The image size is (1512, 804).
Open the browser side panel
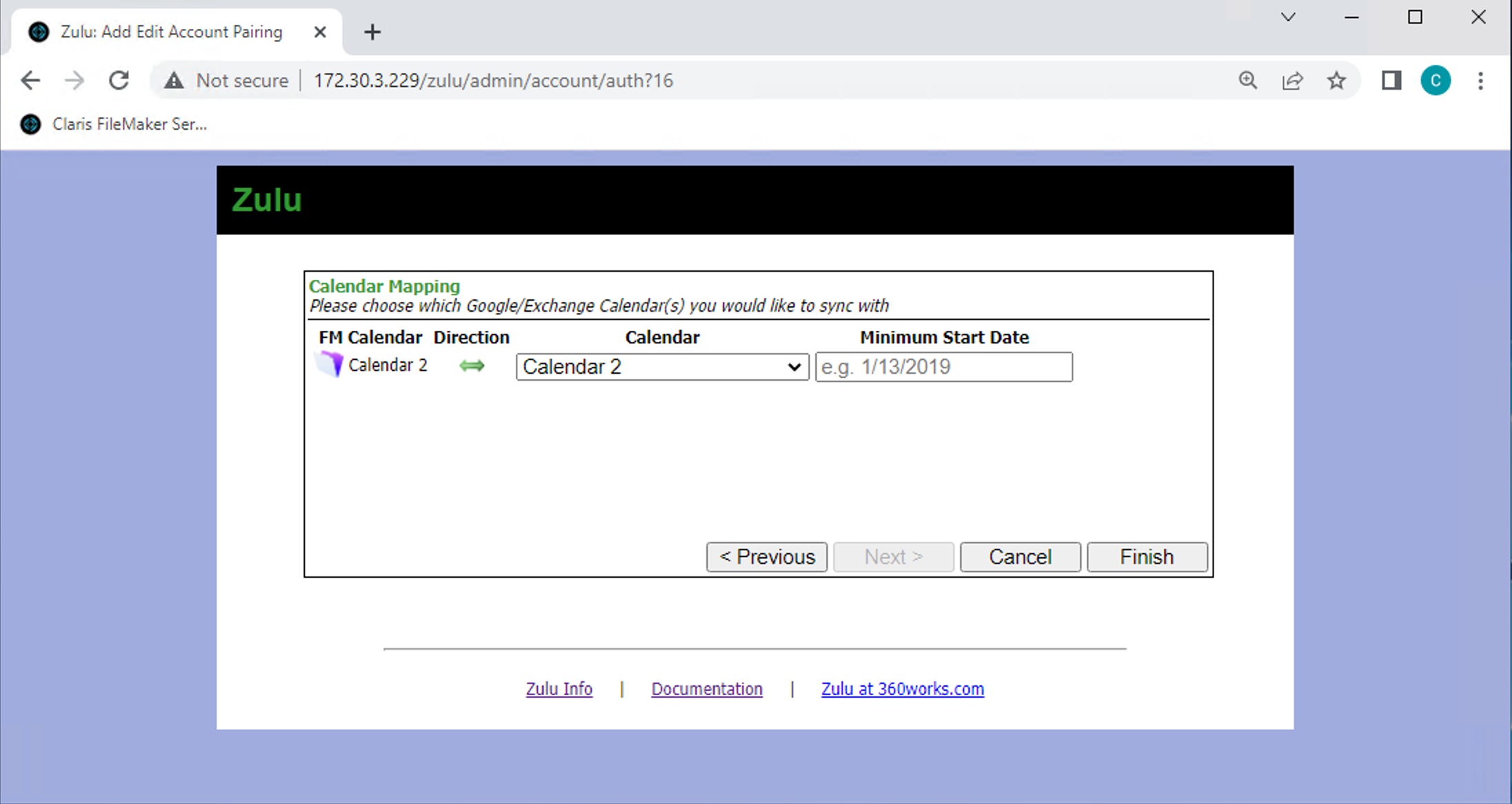pos(1391,81)
